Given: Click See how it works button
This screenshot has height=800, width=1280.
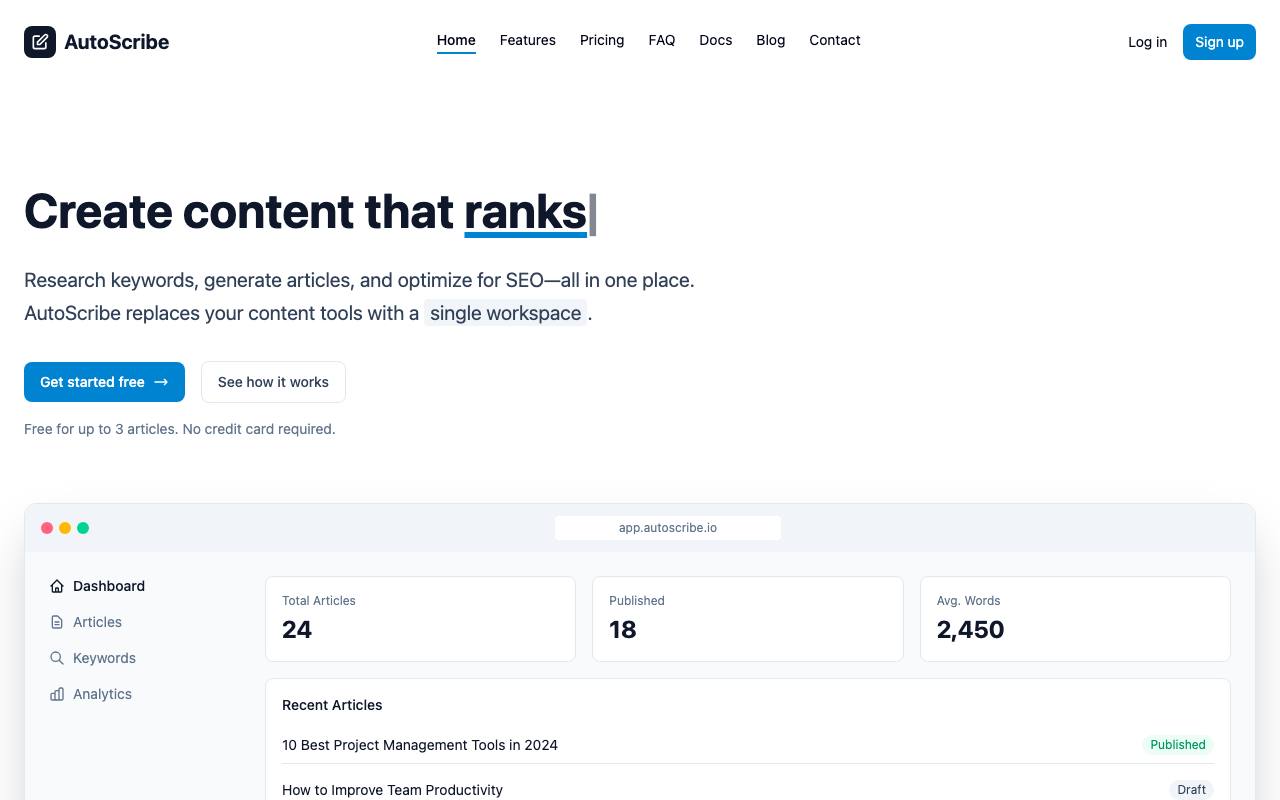Looking at the screenshot, I should [x=273, y=382].
